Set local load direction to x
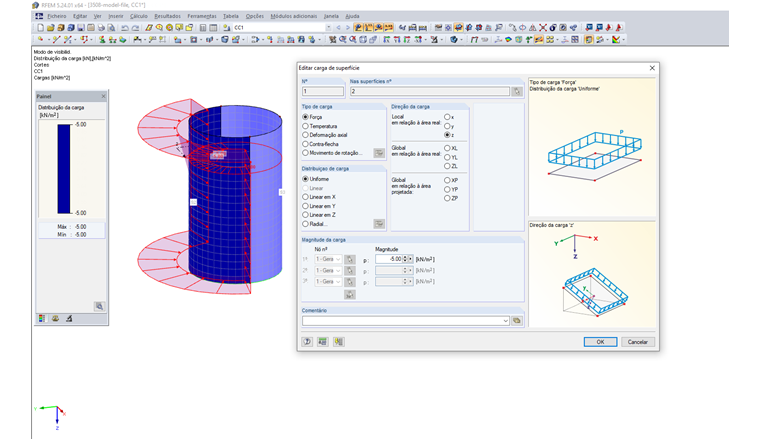This screenshot has width=760, height=439. click(449, 117)
